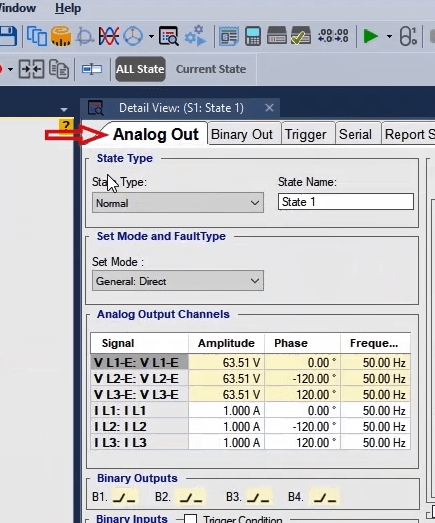The image size is (435, 523).
Task: Open the Help menu
Action: [x=68, y=8]
